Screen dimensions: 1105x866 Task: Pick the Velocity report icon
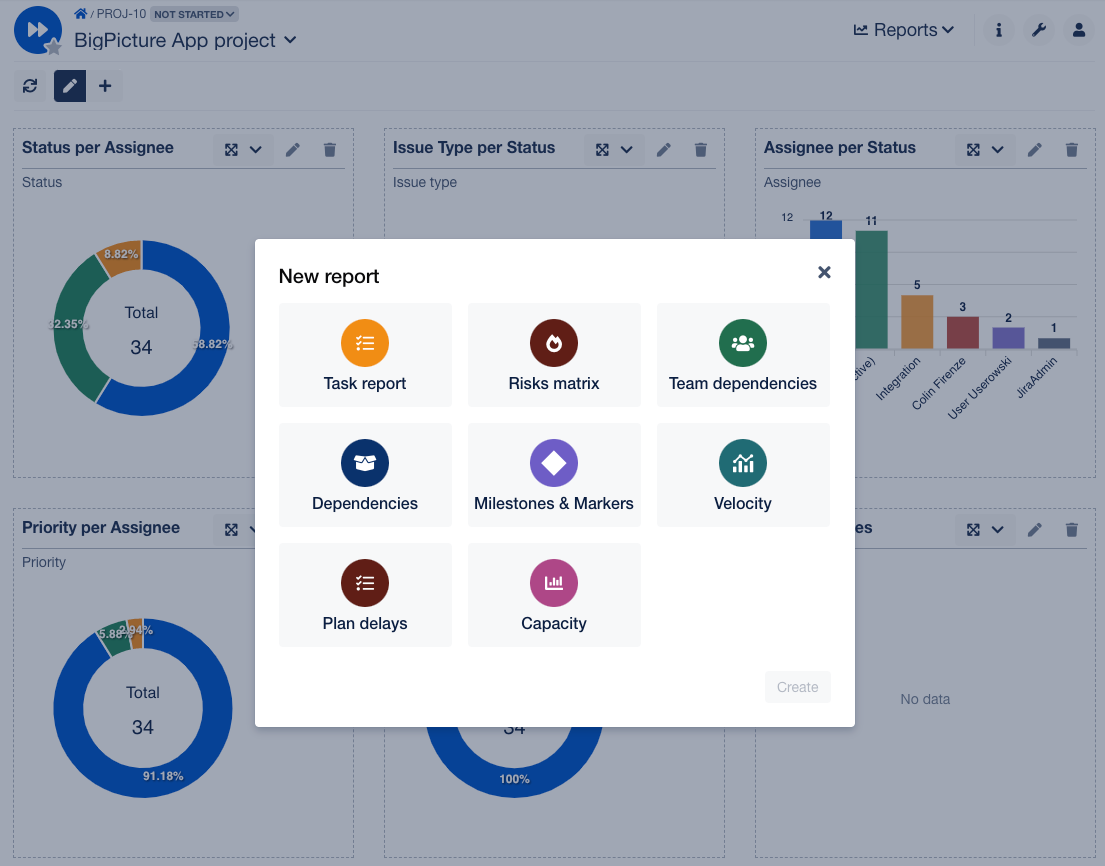tap(743, 463)
